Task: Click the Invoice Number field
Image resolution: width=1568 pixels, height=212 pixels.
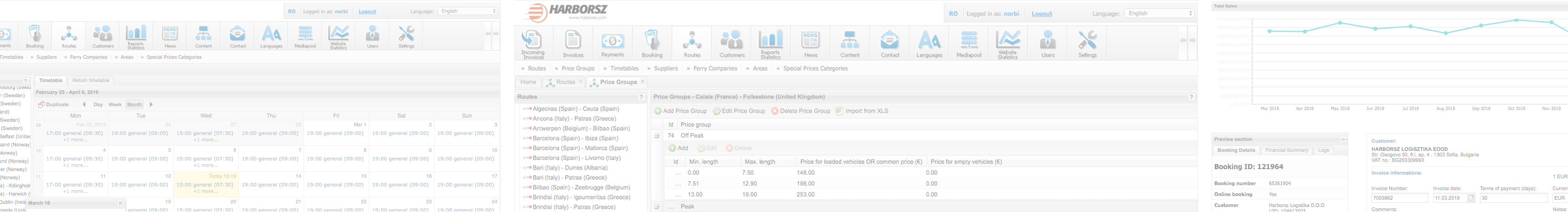Action: 1399,198
